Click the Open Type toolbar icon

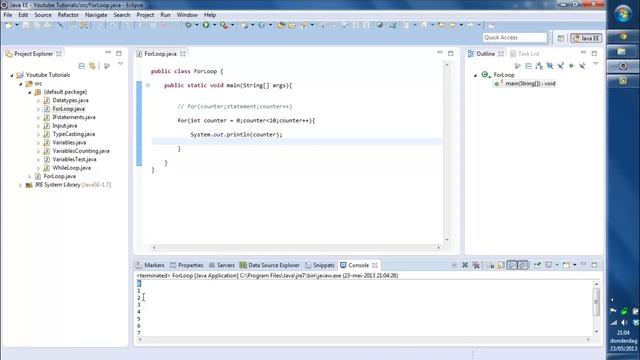click(281, 25)
